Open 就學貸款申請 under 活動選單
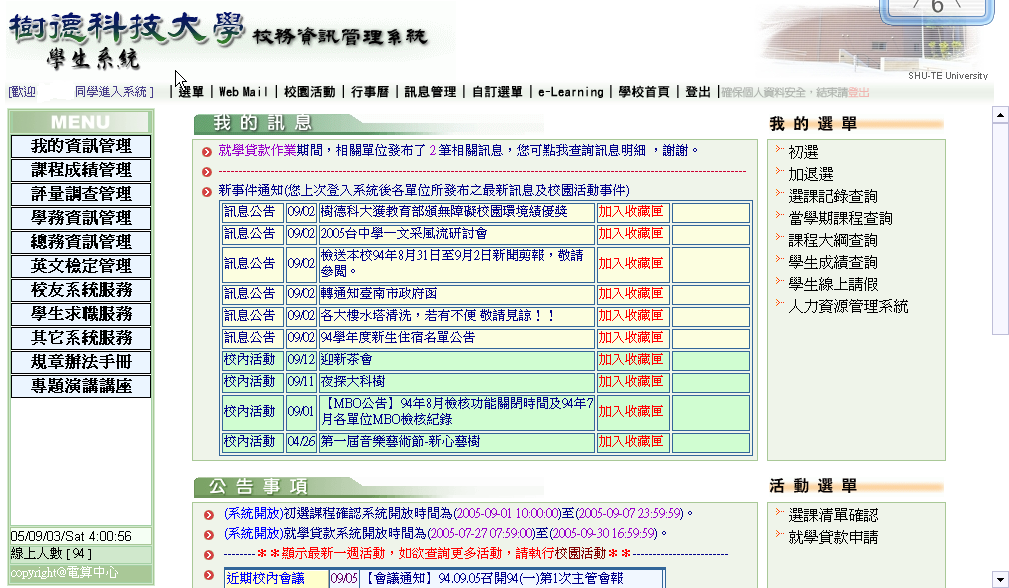This screenshot has height=588, width=1009. pyautogui.click(x=832, y=537)
